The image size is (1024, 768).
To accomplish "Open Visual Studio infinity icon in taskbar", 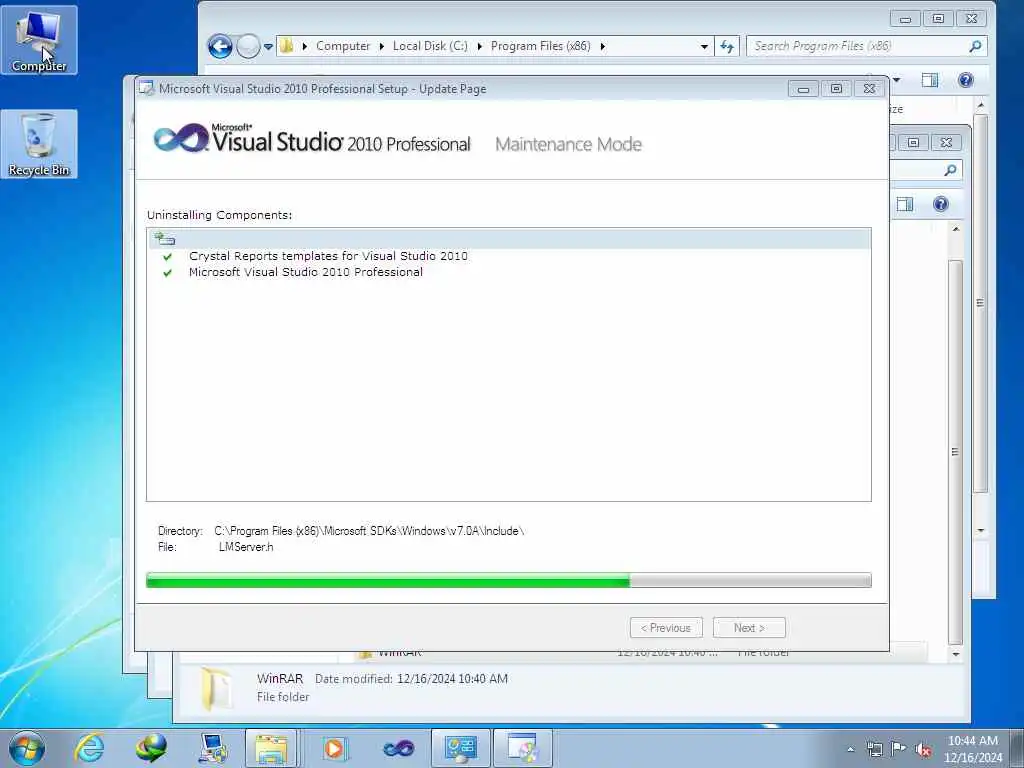I will click(398, 748).
